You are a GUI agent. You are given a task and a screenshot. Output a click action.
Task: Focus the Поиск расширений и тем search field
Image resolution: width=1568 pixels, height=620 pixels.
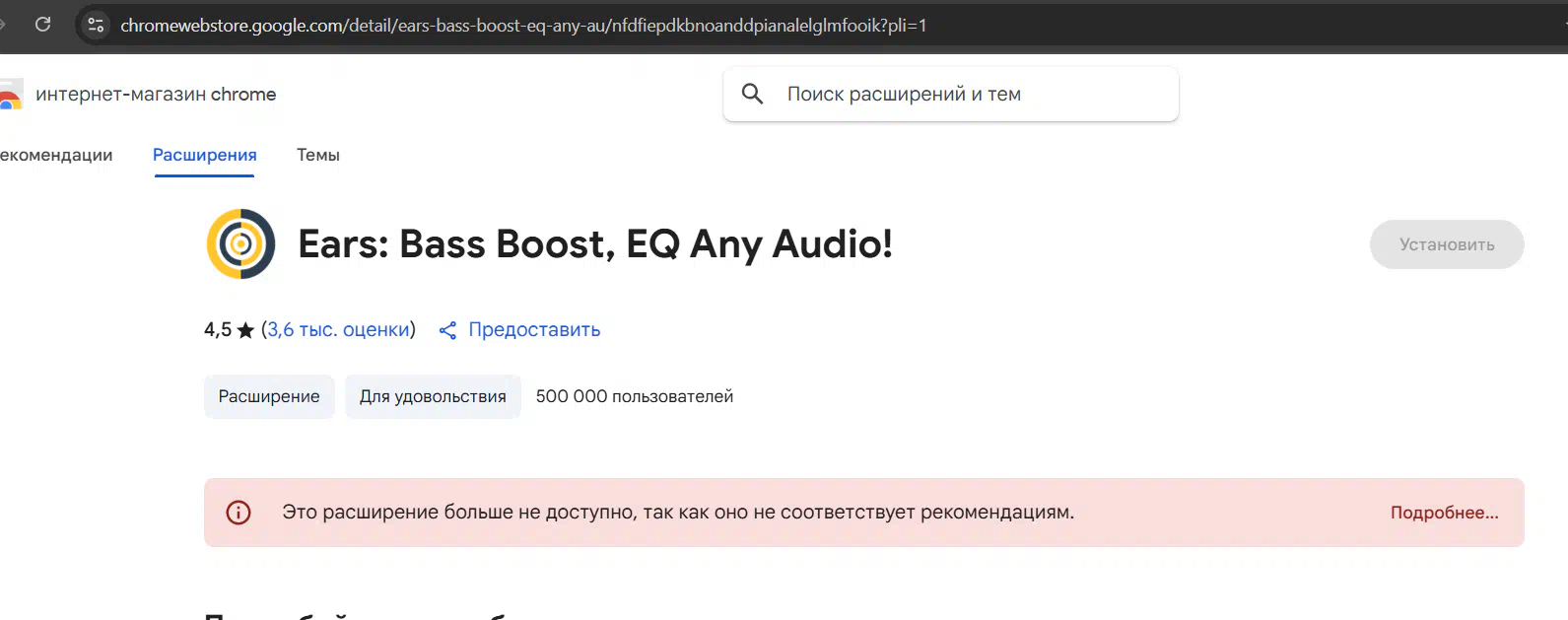click(x=950, y=94)
